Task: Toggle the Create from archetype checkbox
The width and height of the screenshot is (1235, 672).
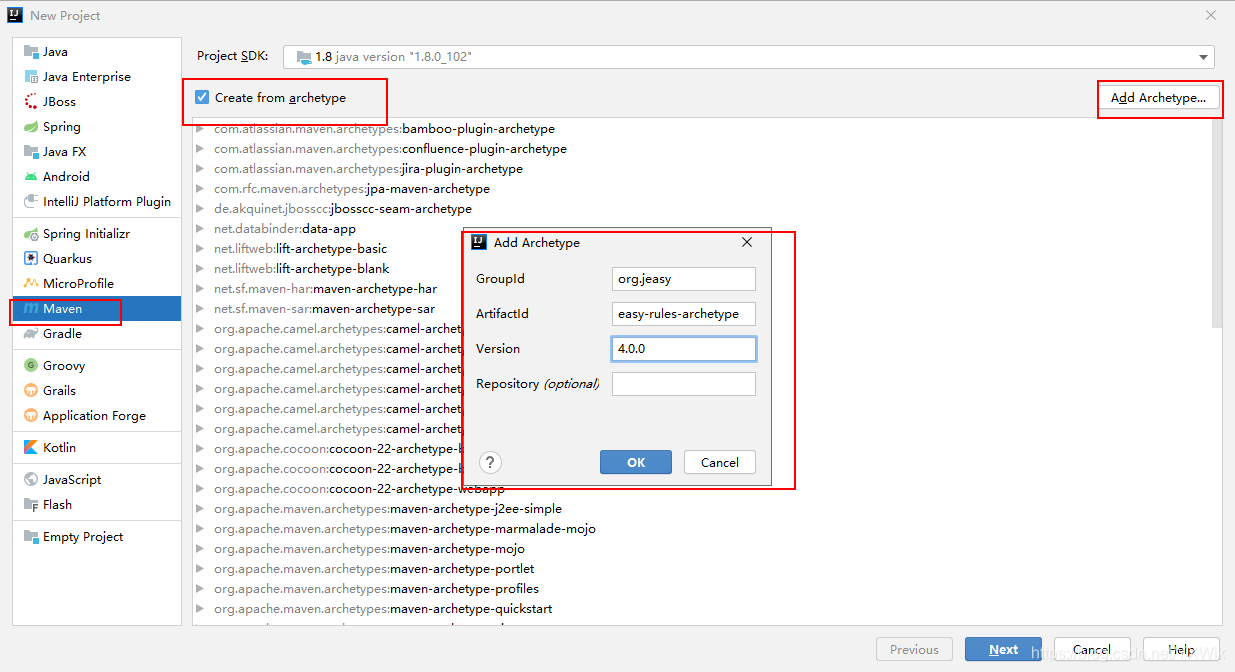Action: point(202,97)
